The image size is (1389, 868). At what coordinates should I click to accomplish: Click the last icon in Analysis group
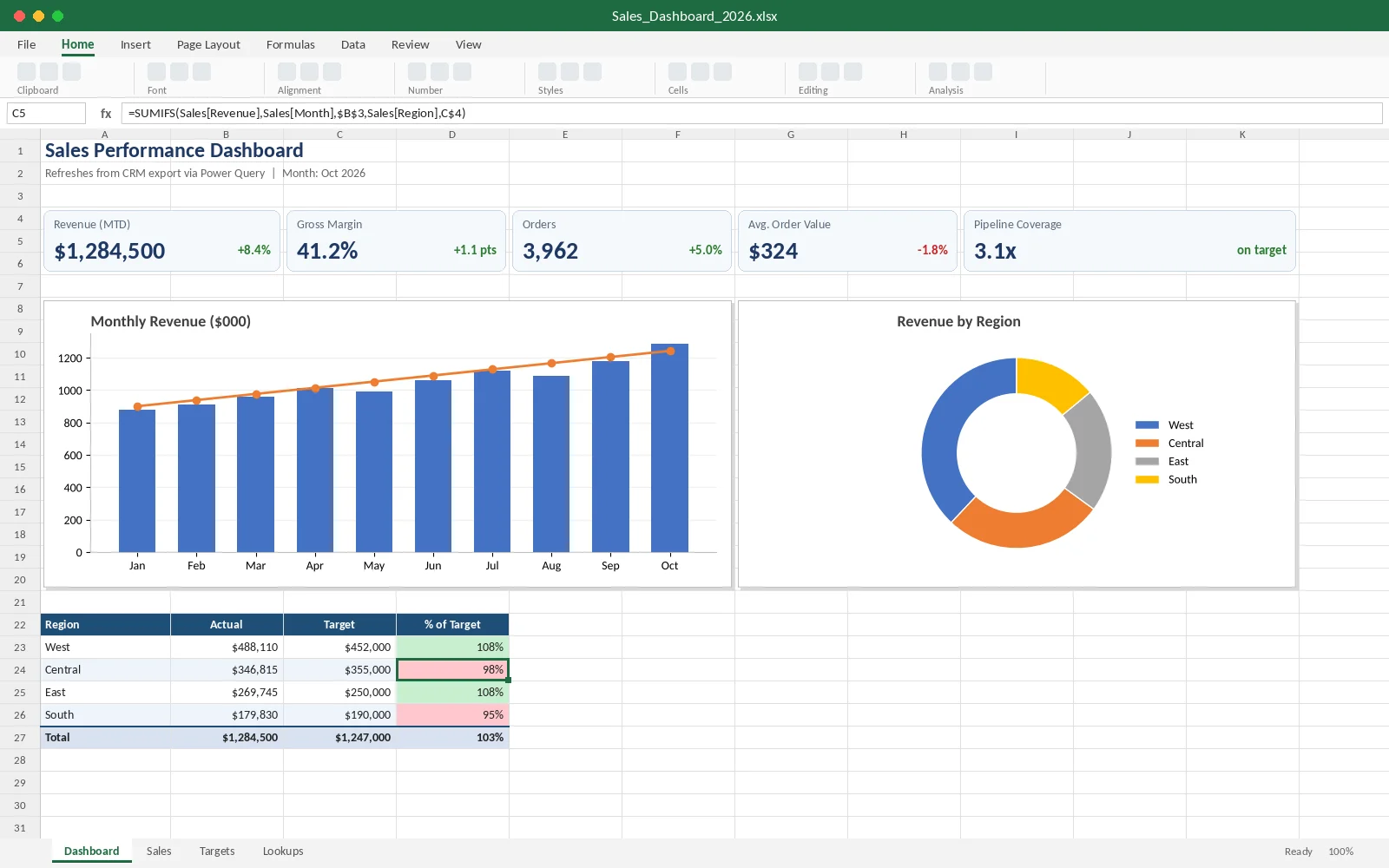coord(984,72)
